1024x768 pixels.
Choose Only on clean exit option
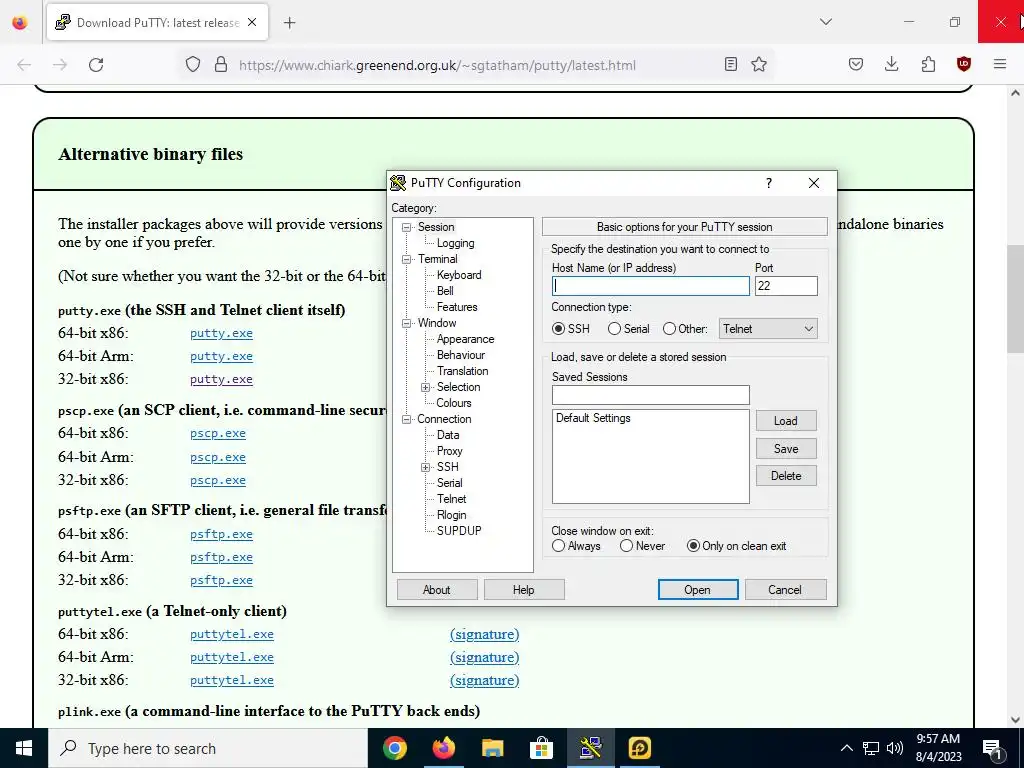click(694, 545)
